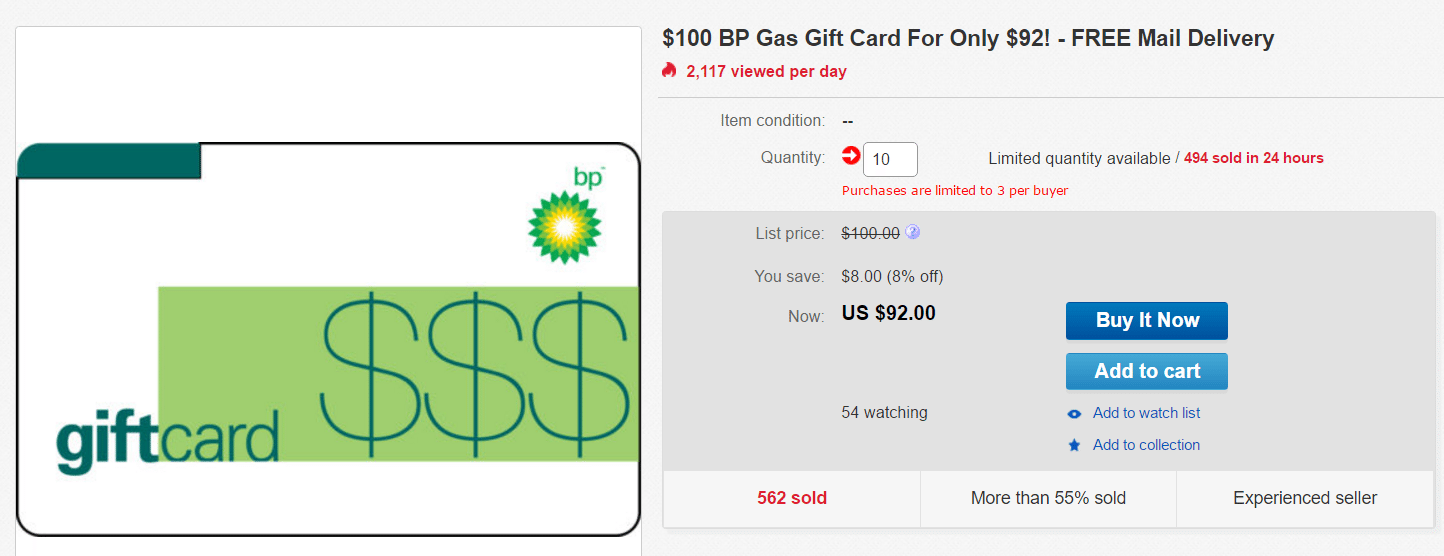The height and width of the screenshot is (556, 1444).
Task: Click the More than 55% sold cell
Action: (1048, 498)
